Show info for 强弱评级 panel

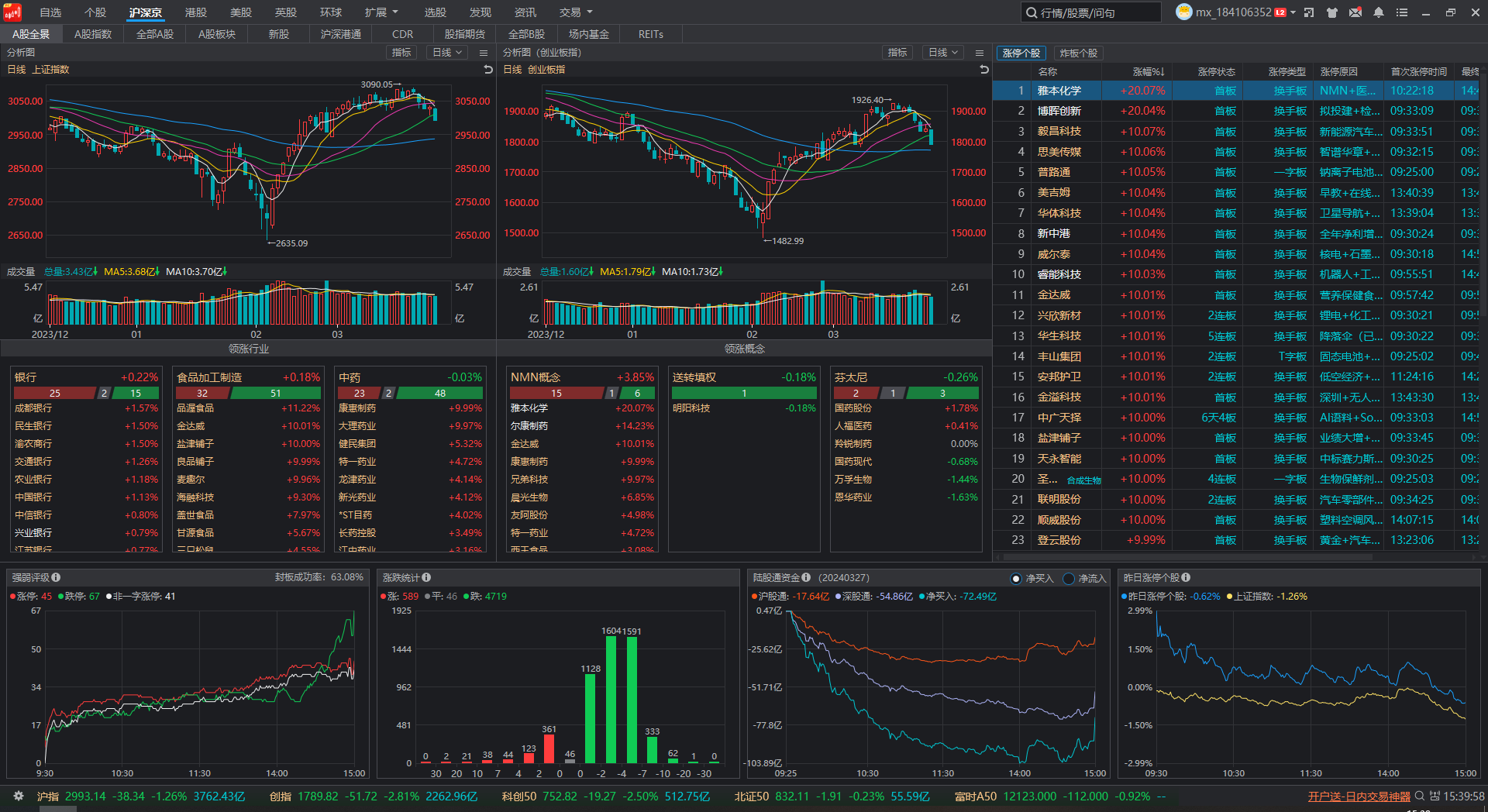click(56, 577)
